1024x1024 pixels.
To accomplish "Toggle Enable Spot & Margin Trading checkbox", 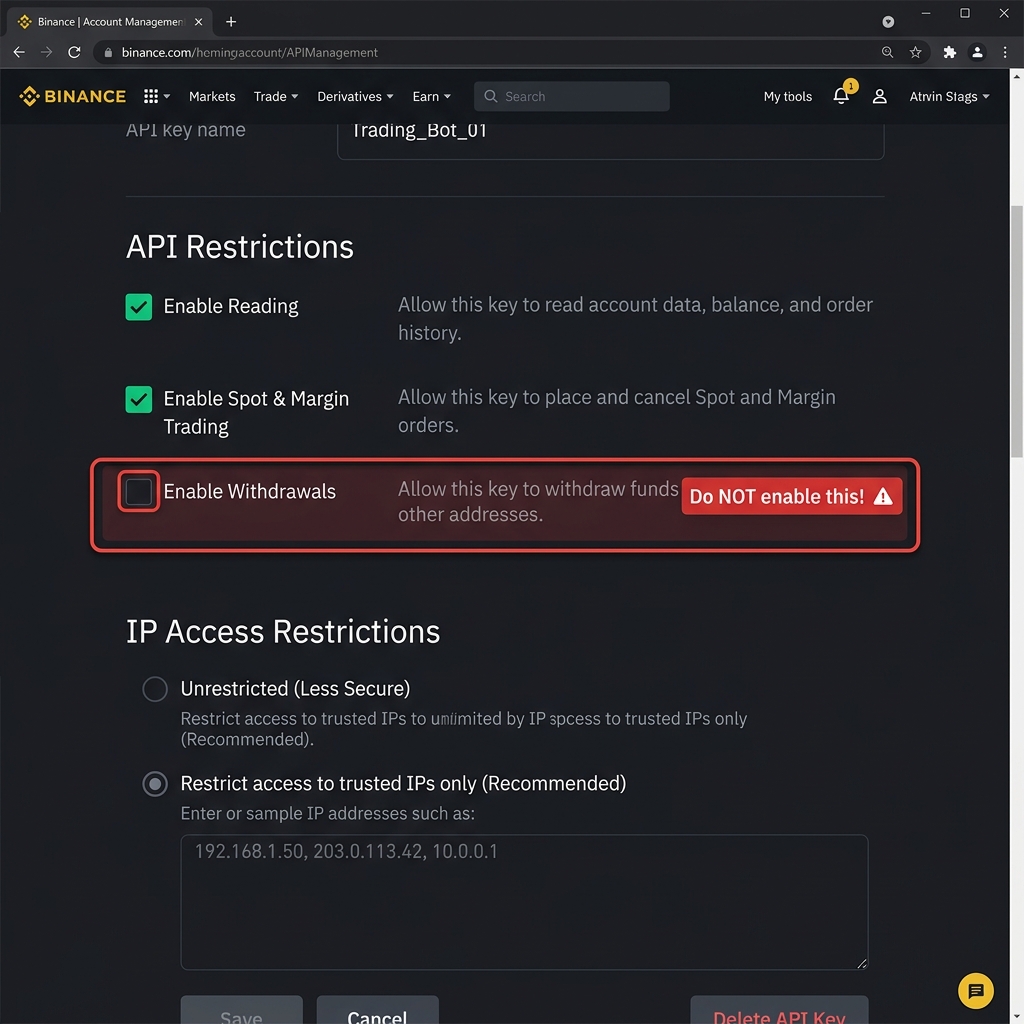I will coord(138,399).
